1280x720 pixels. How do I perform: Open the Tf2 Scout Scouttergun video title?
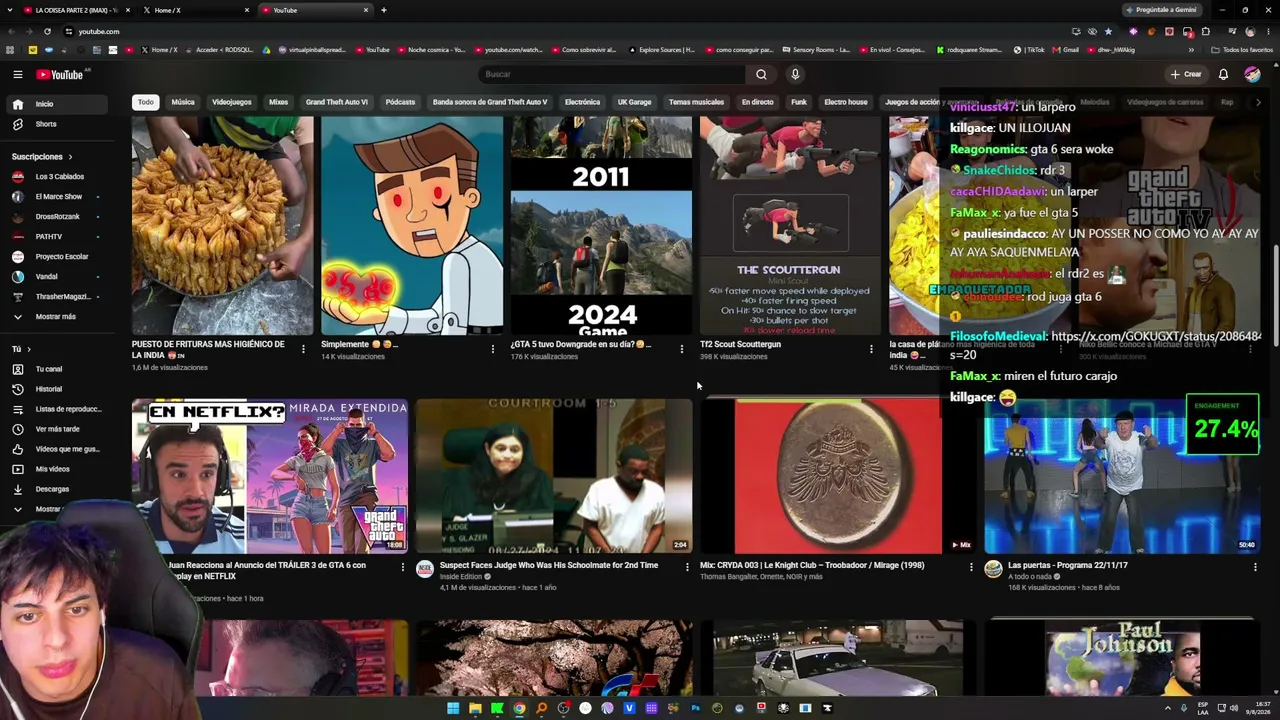tap(740, 344)
